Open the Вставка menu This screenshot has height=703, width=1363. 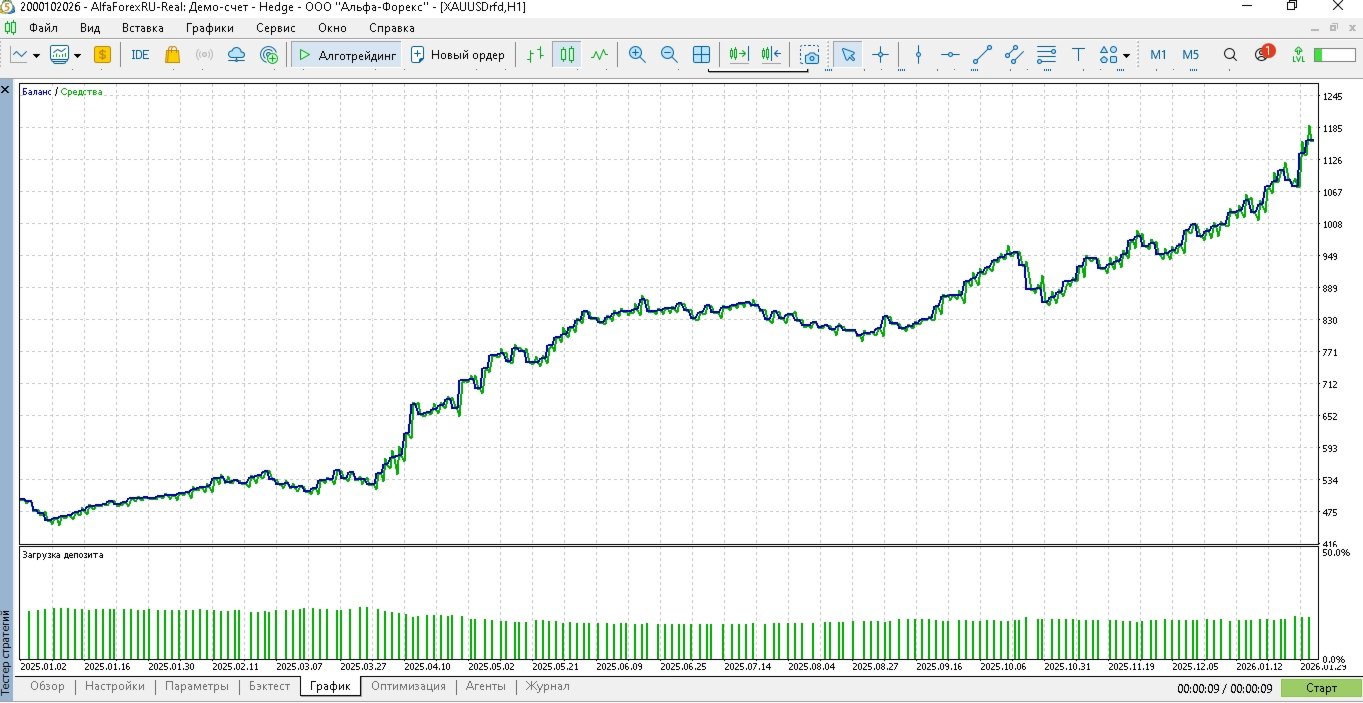tap(143, 28)
